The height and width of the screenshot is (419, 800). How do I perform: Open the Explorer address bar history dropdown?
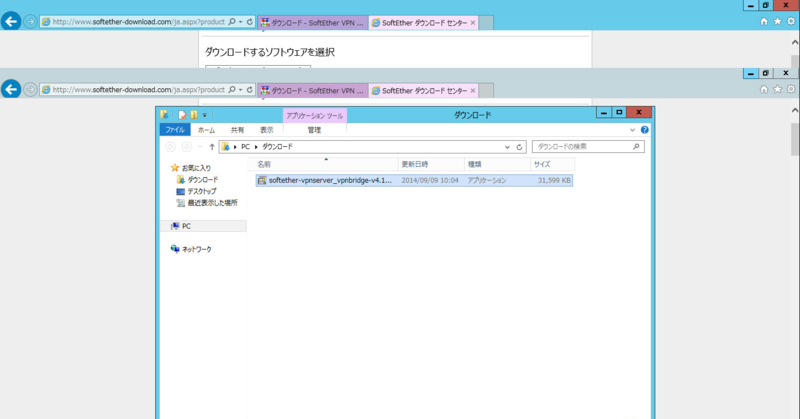pos(507,147)
